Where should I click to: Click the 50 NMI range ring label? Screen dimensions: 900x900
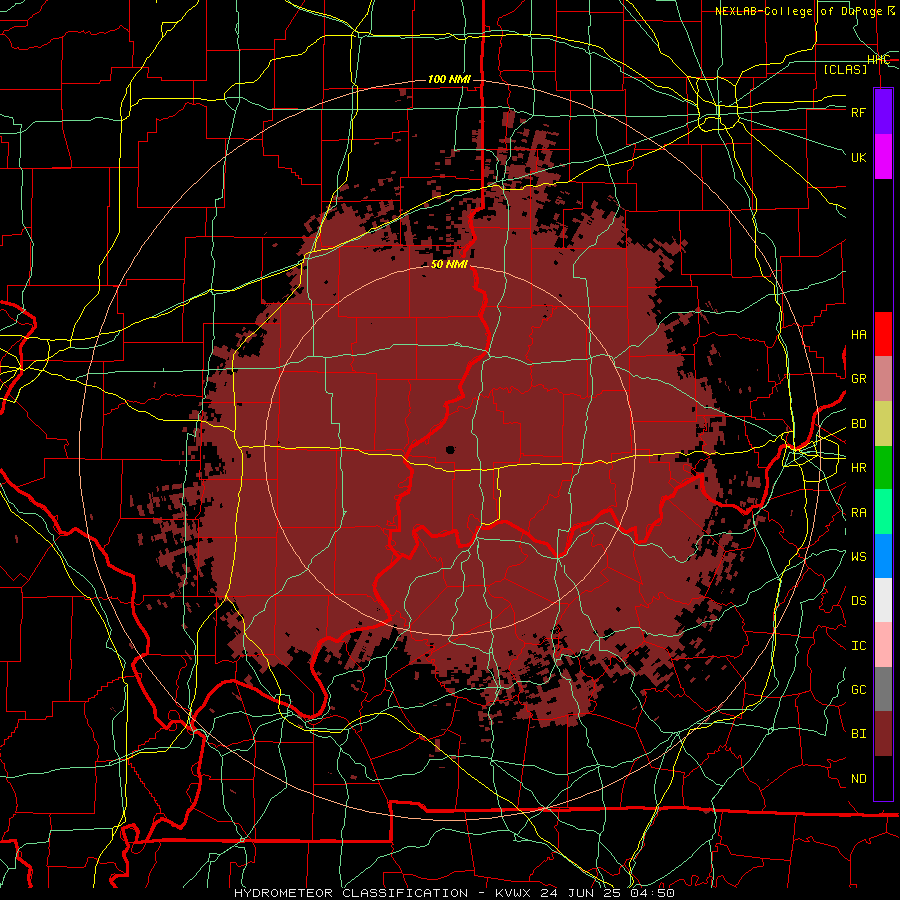tap(449, 264)
